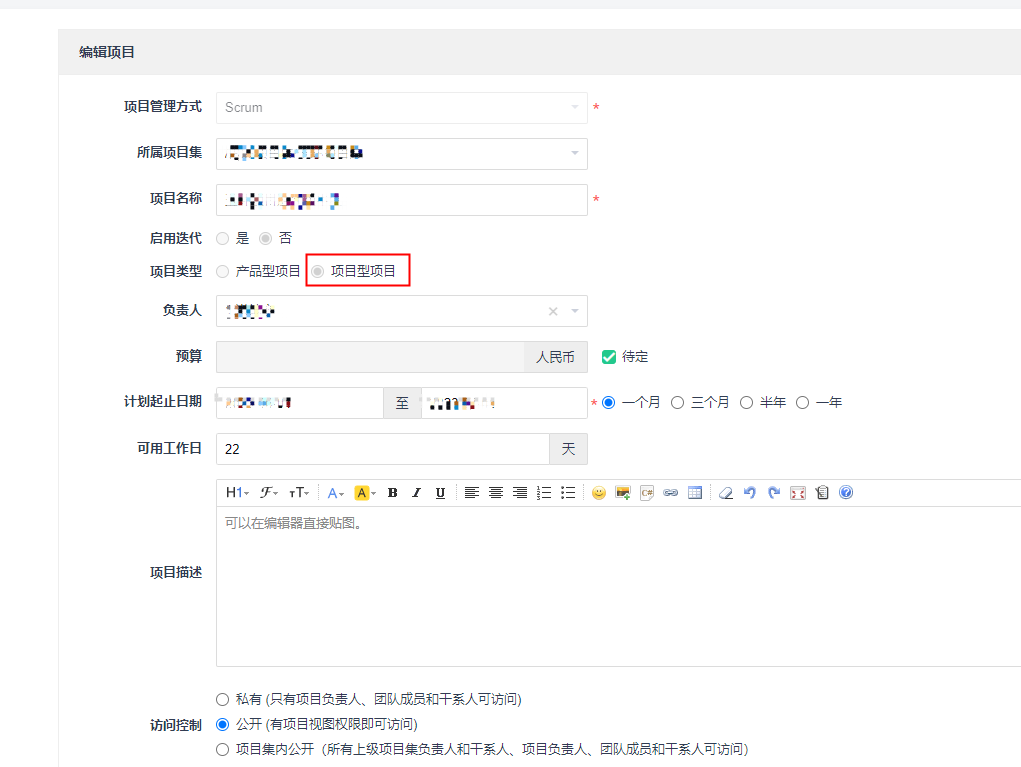Choose 私有 access control option
Image resolution: width=1021 pixels, height=767 pixels.
[223, 699]
